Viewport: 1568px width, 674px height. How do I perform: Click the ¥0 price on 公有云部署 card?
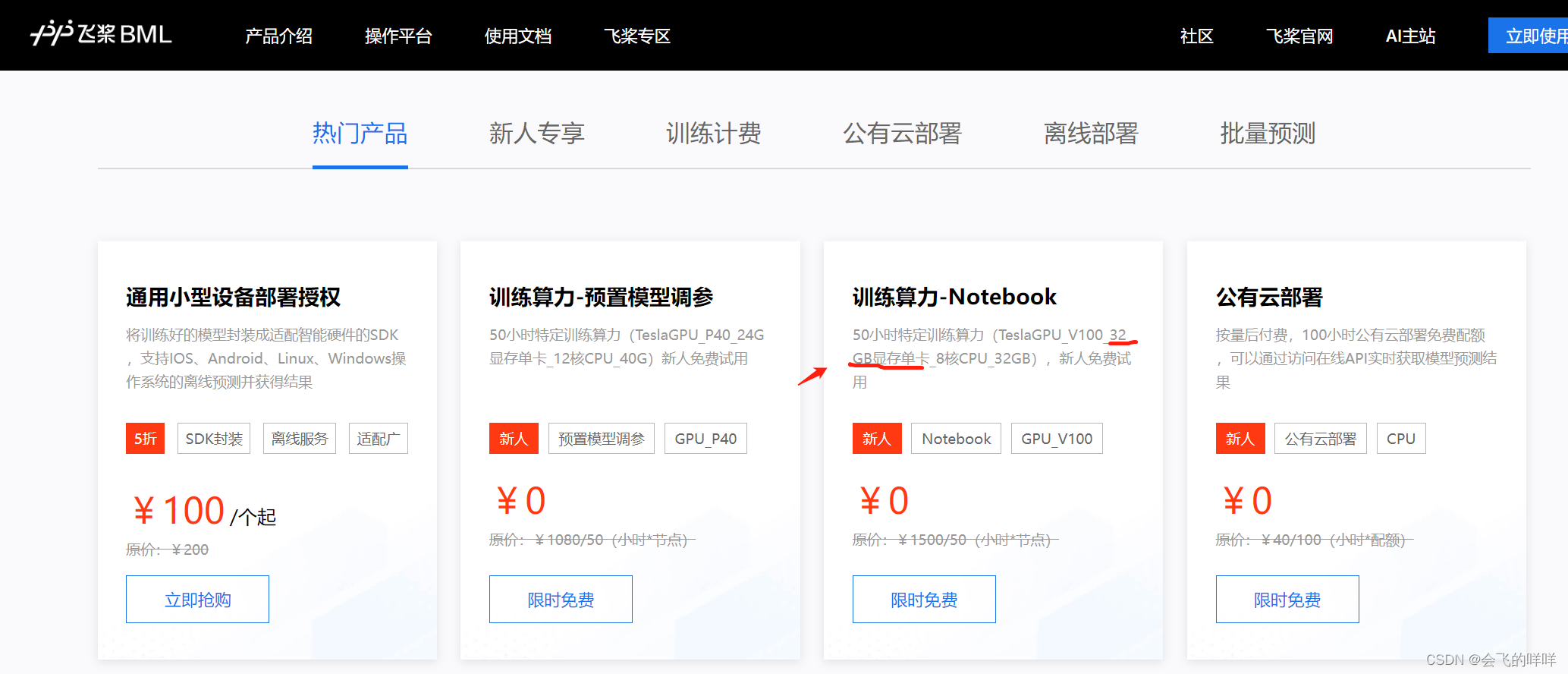1247,501
